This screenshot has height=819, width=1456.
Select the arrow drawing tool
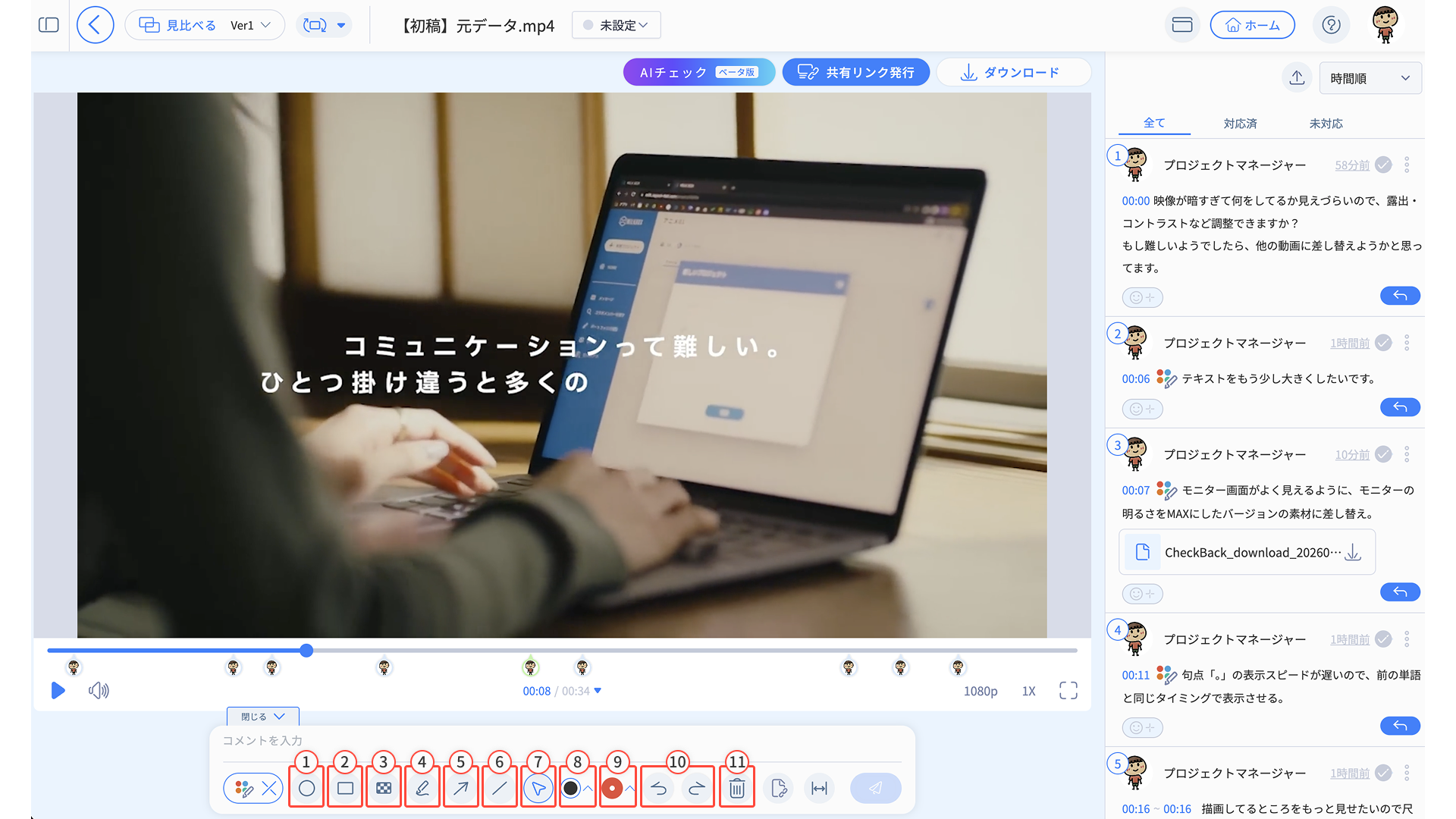460,789
